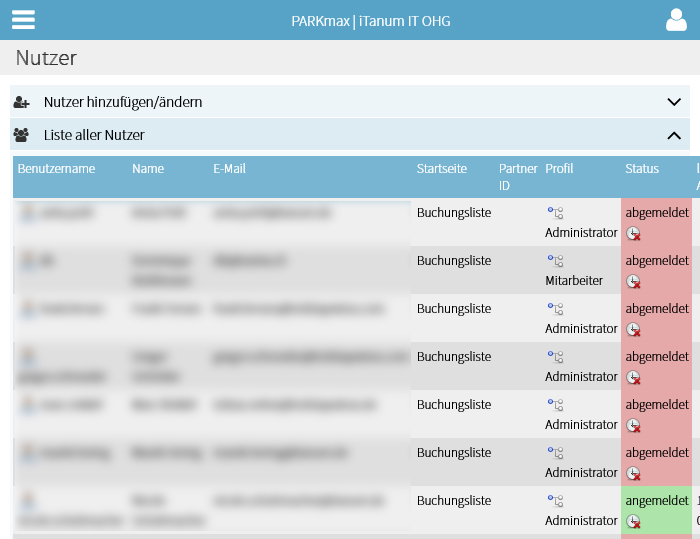700x539 pixels.
Task: Click the group icon beside Liste aller Nutzer
Action: click(x=21, y=135)
